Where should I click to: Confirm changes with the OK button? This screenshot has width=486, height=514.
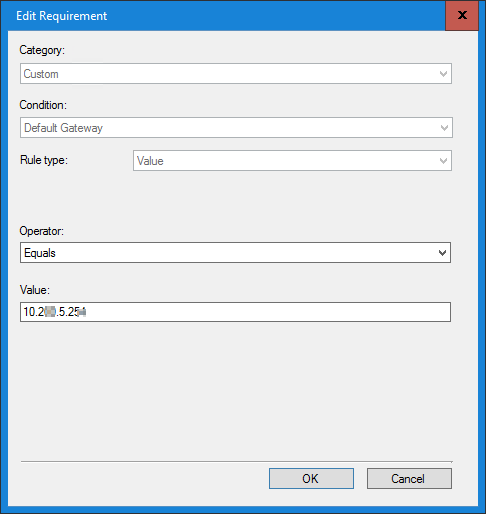click(x=311, y=479)
